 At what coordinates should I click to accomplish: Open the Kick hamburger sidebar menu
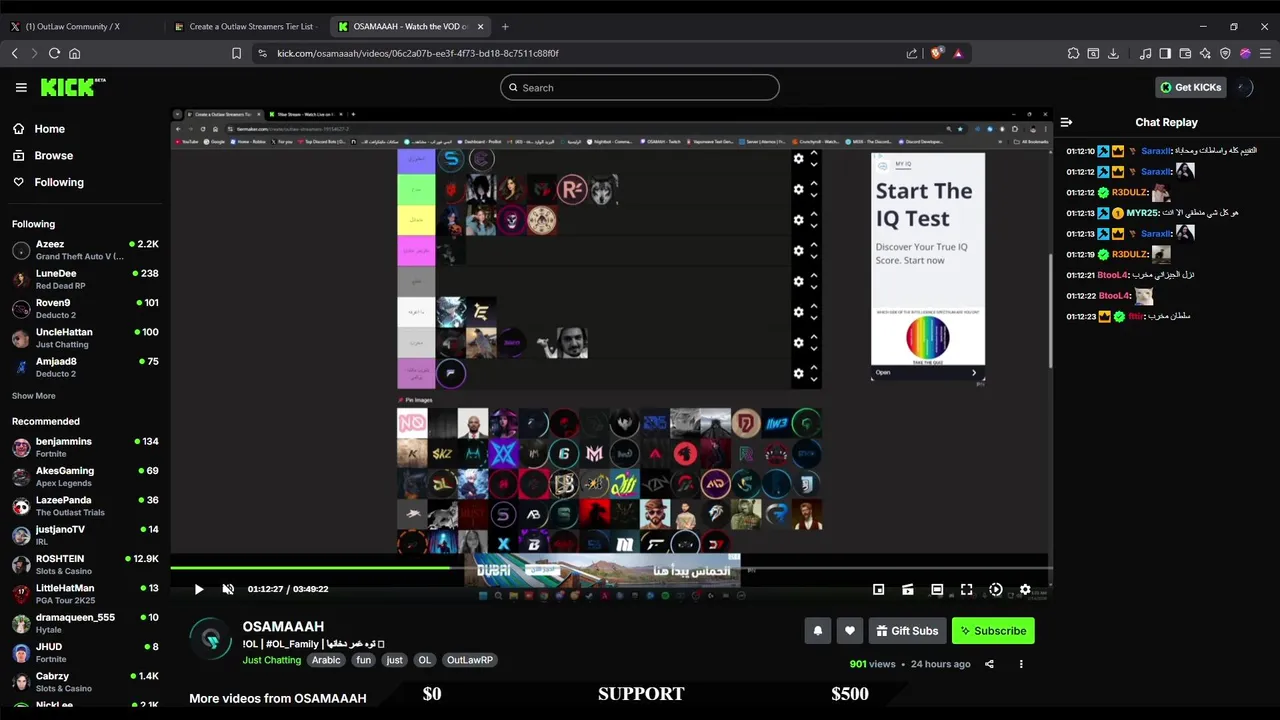pyautogui.click(x=21, y=88)
